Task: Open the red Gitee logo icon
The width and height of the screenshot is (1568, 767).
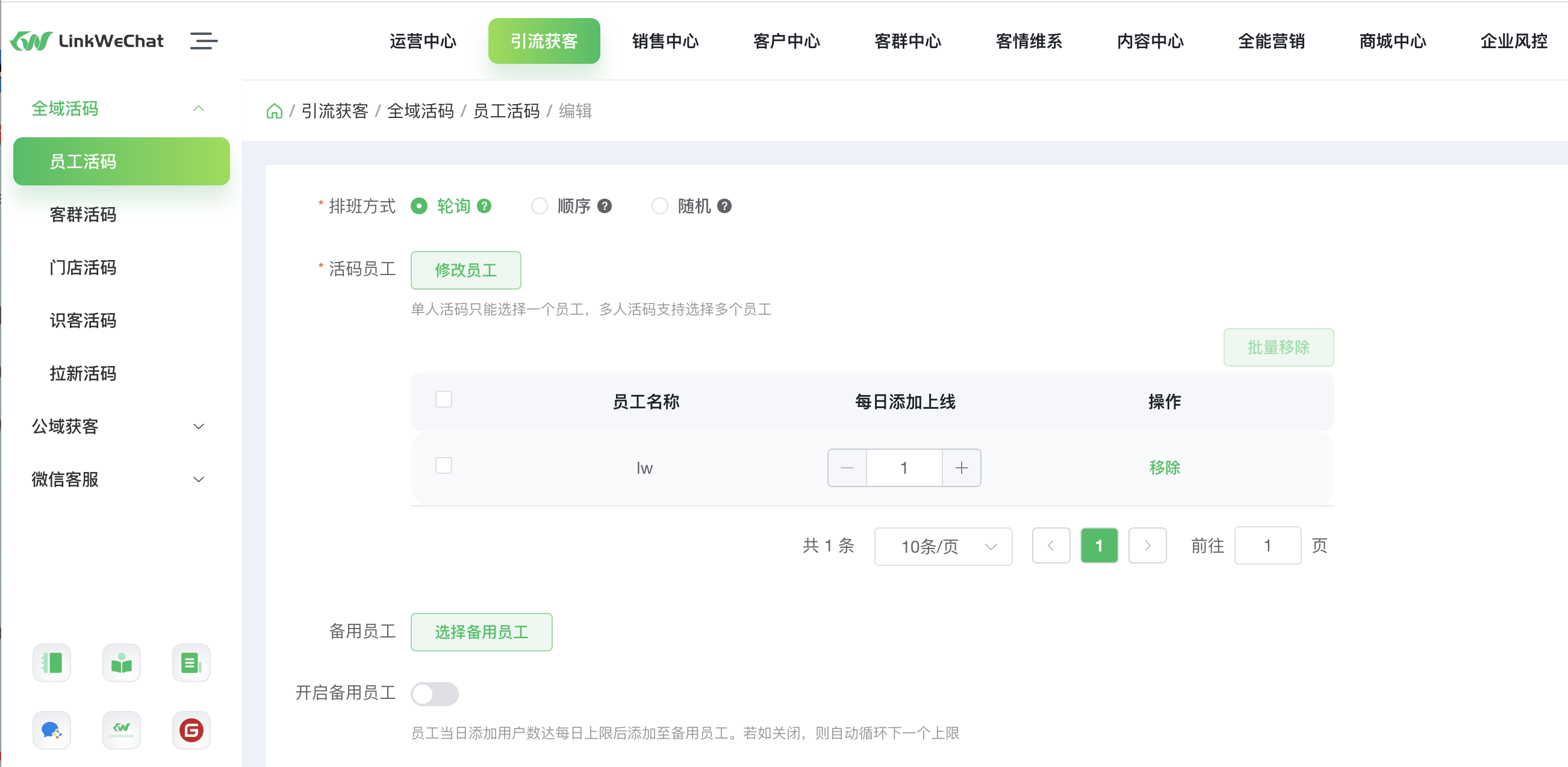Action: tap(191, 730)
